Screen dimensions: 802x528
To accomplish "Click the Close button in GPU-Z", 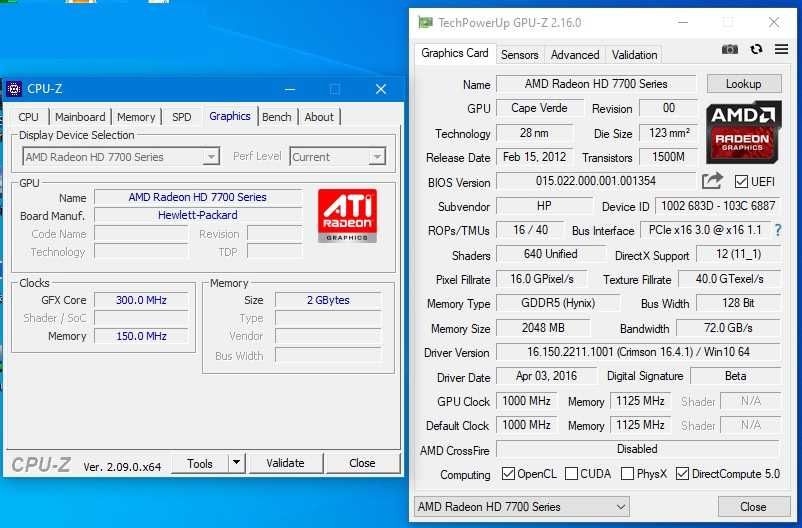I will (x=753, y=507).
